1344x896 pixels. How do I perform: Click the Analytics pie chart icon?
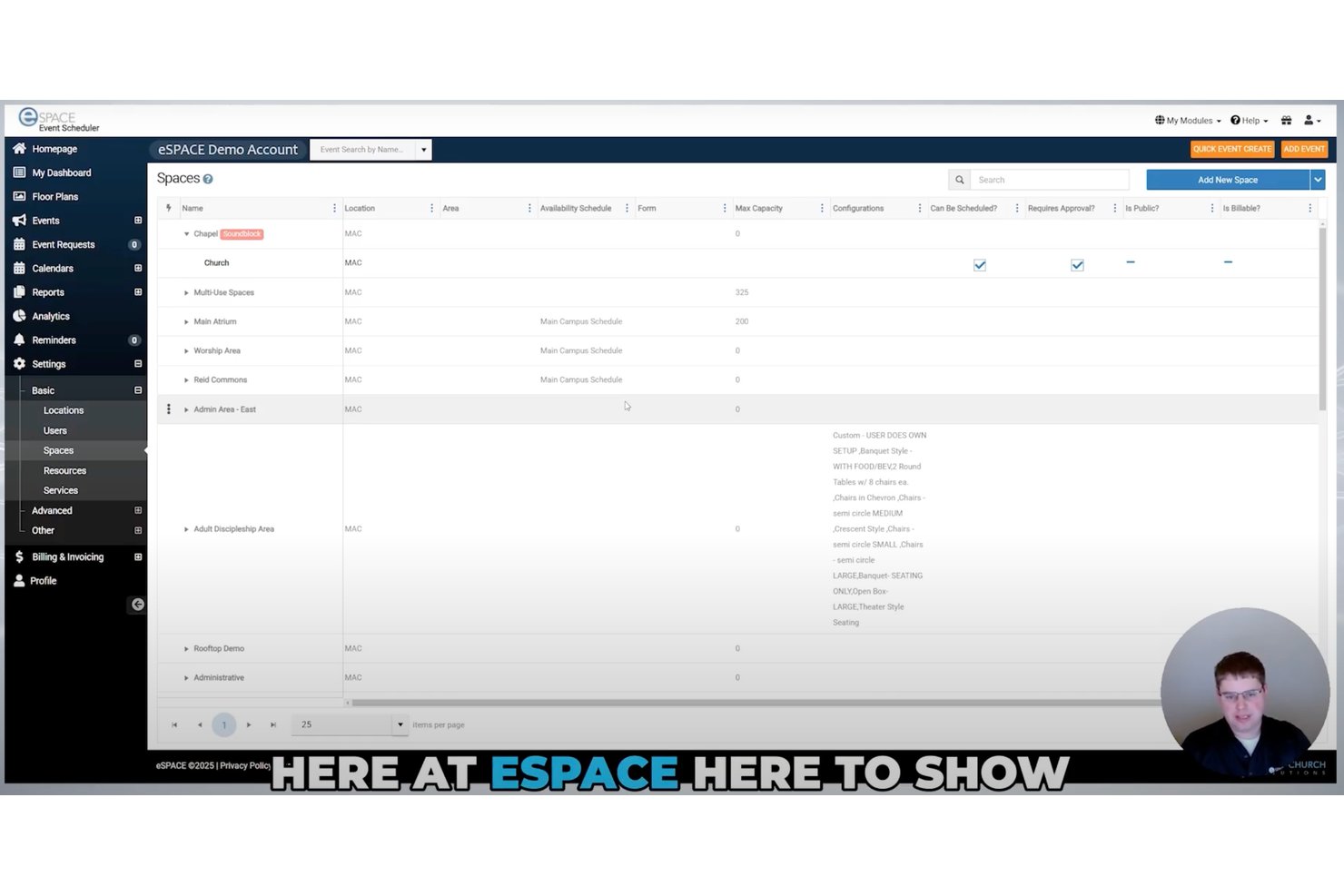[x=19, y=316]
